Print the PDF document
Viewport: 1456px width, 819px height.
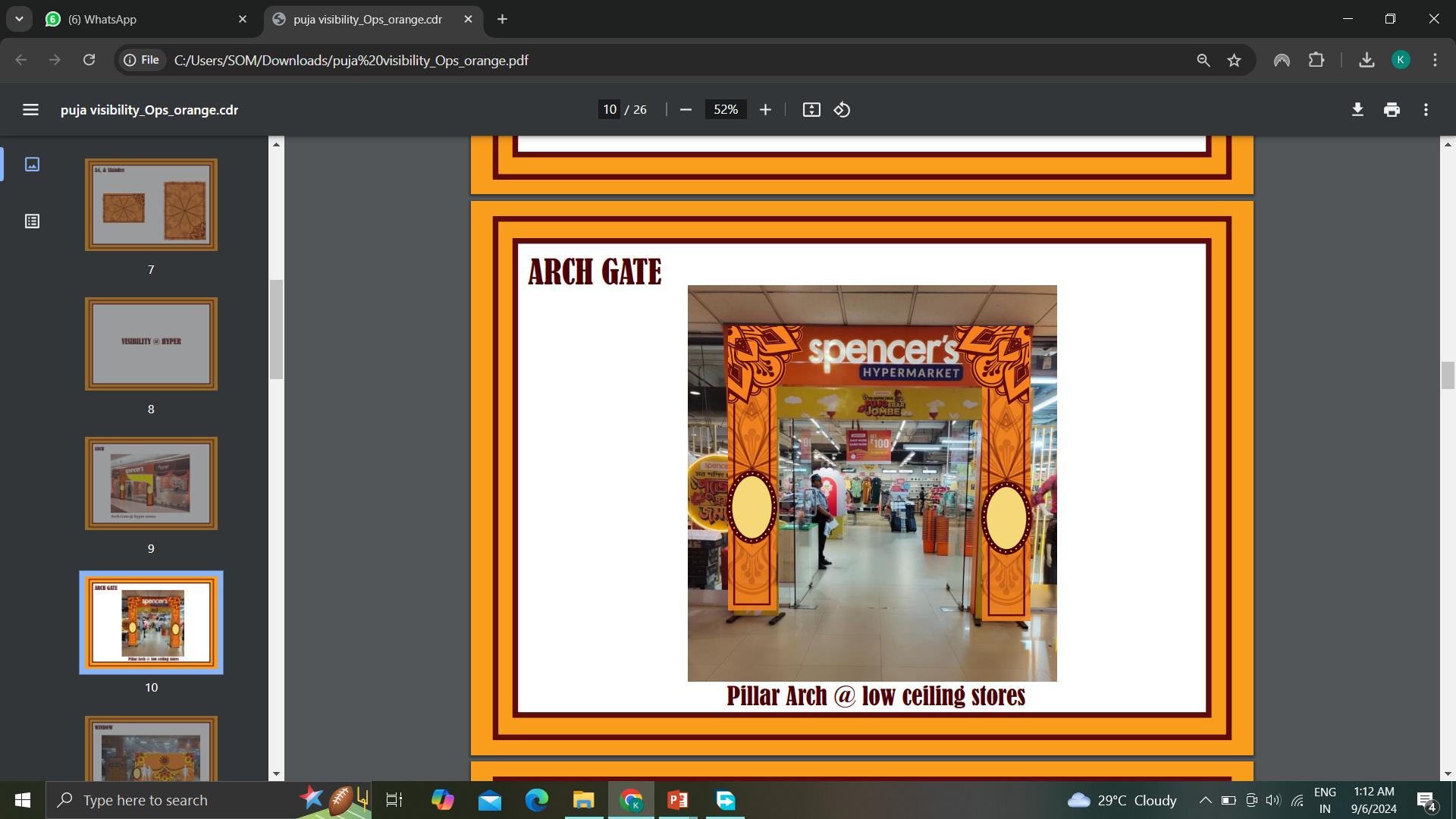point(1392,110)
